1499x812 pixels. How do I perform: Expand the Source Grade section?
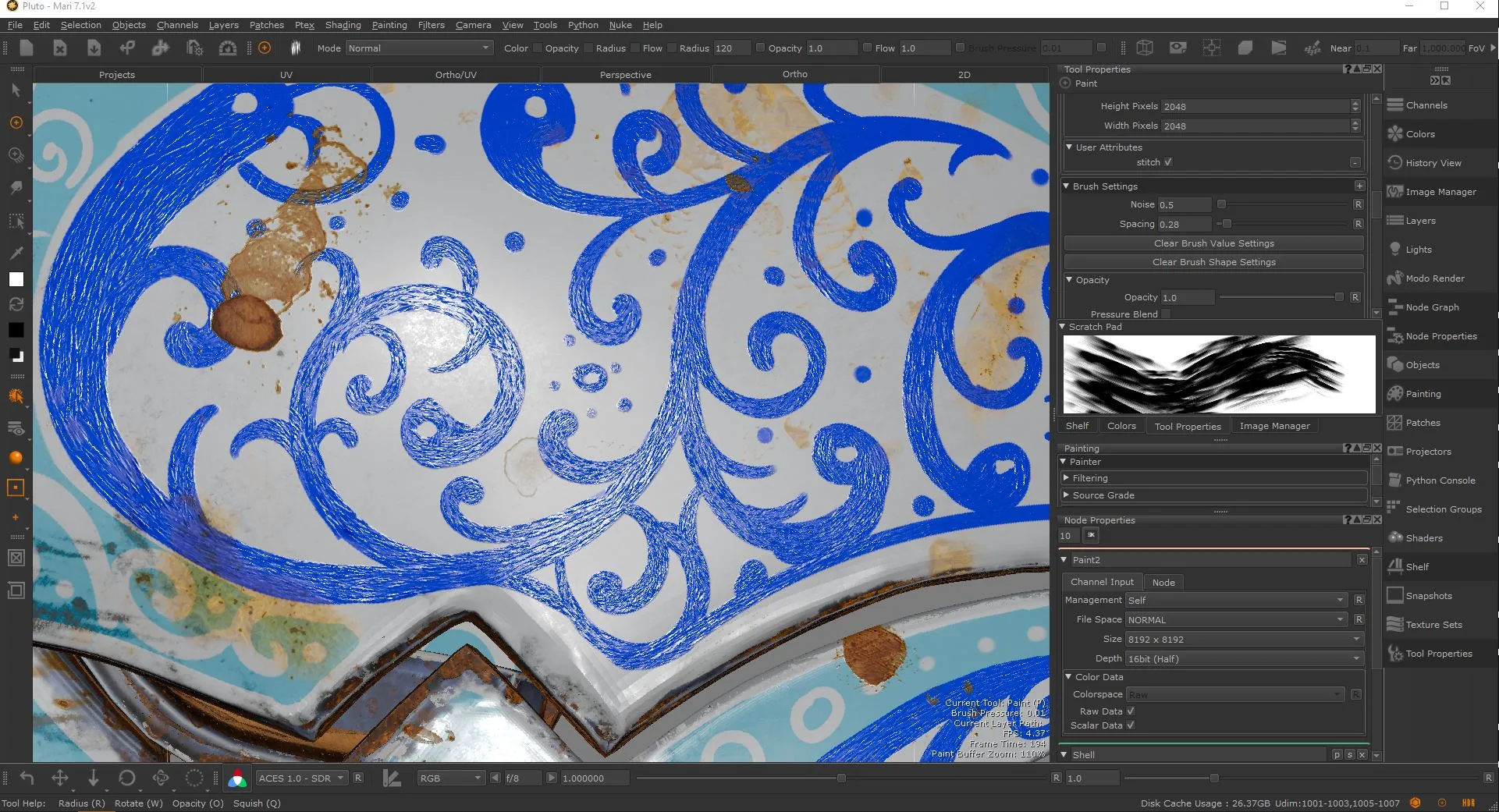pos(1066,495)
